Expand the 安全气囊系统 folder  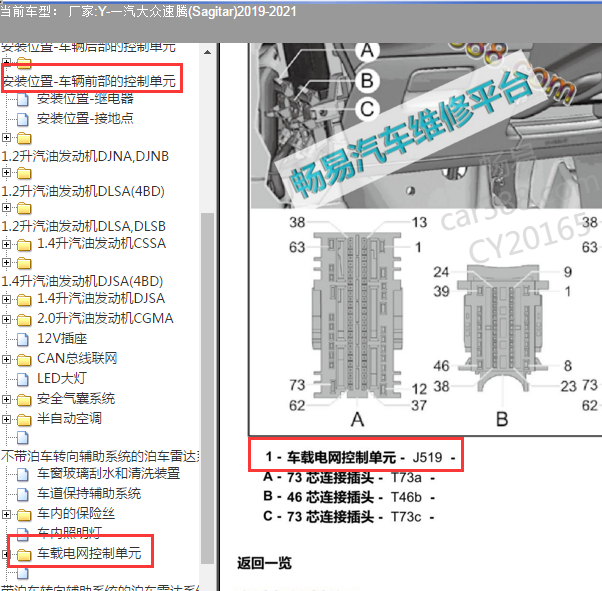pyautogui.click(x=6, y=399)
